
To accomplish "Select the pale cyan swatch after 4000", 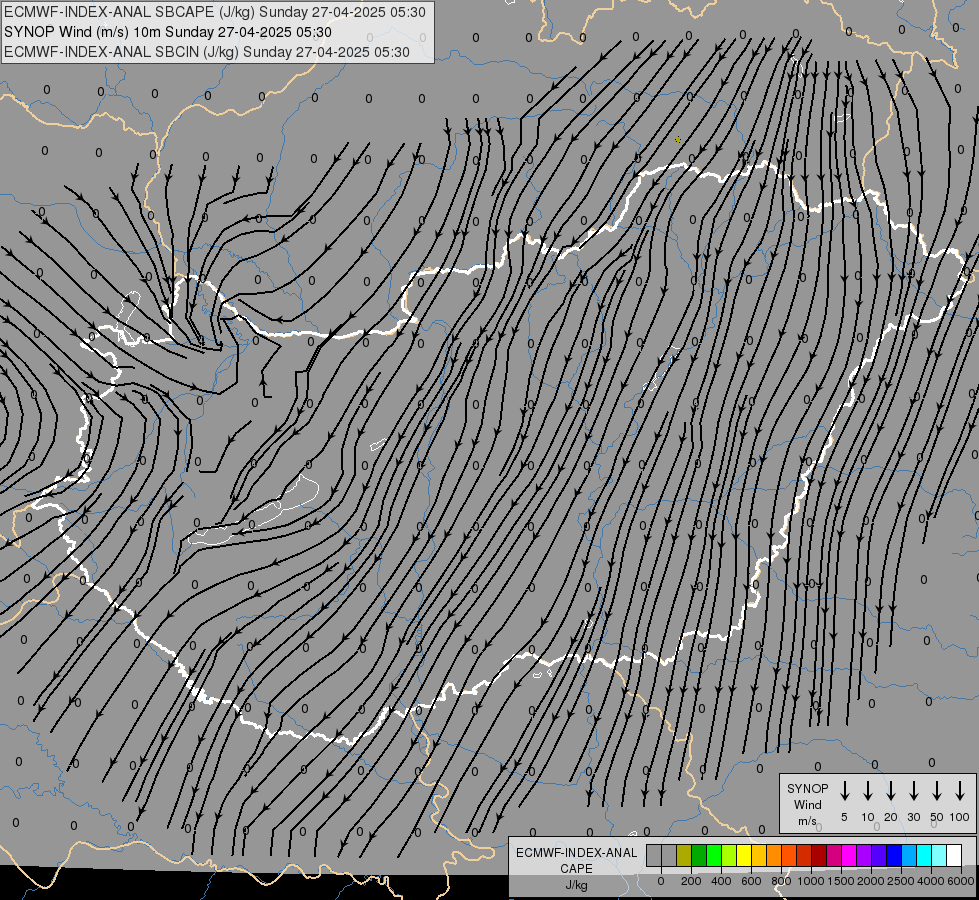I will coord(938,855).
